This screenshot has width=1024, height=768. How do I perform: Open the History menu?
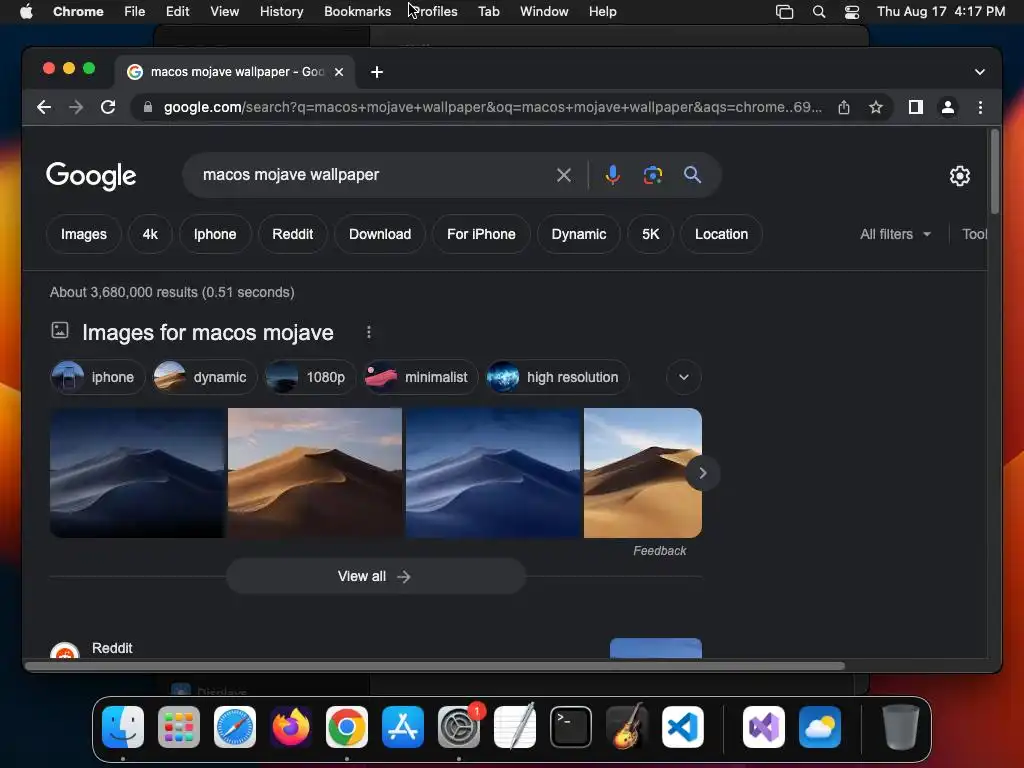point(281,12)
